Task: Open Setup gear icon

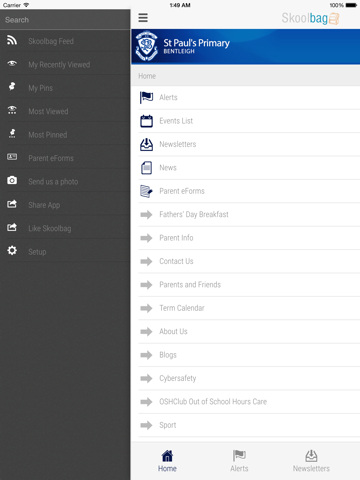Action: point(12,250)
